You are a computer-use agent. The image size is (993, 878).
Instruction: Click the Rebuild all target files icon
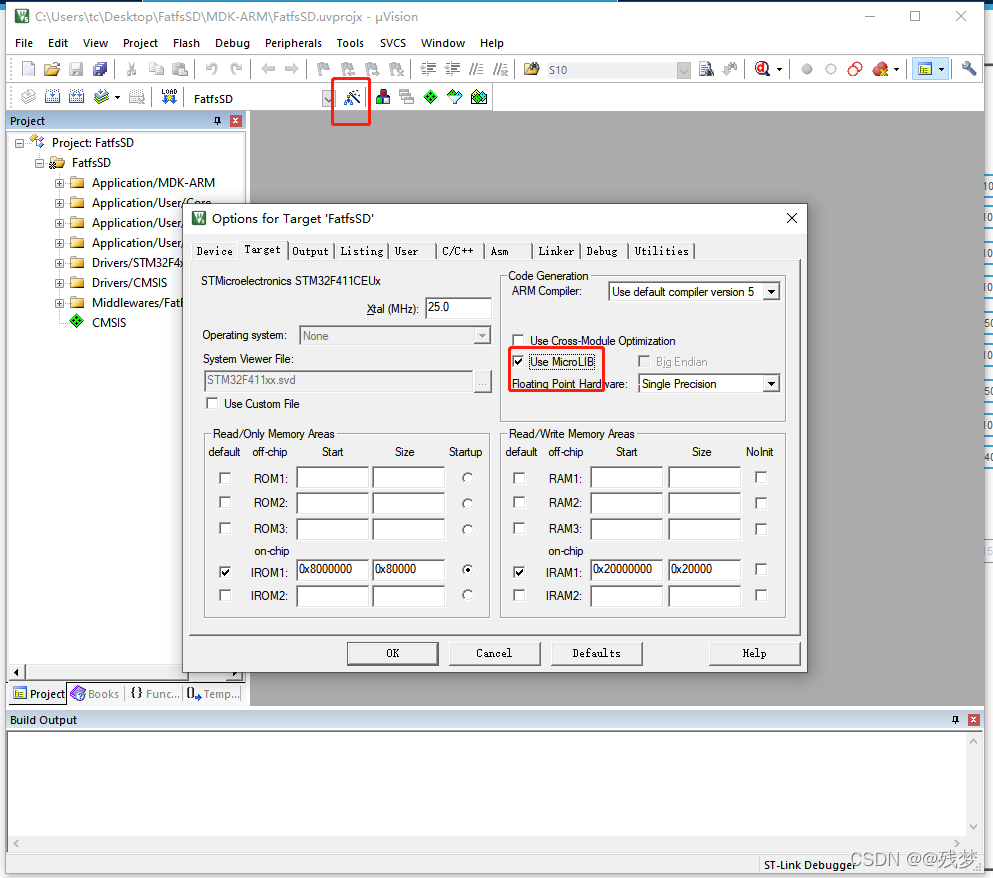pos(75,96)
